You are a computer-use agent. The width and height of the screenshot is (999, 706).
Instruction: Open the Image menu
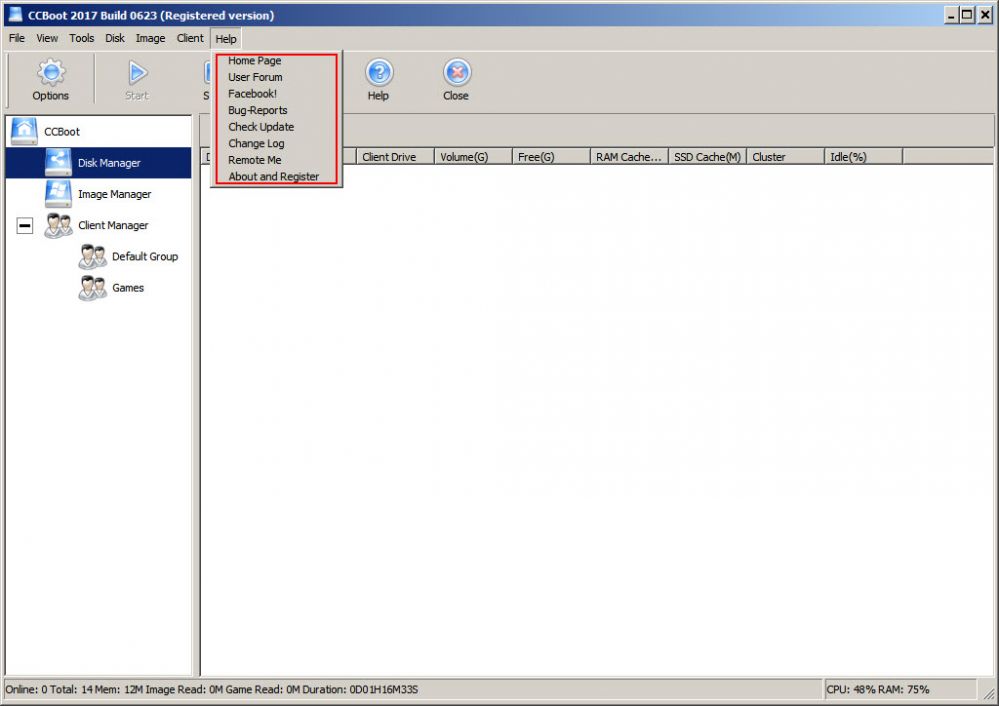pos(150,38)
